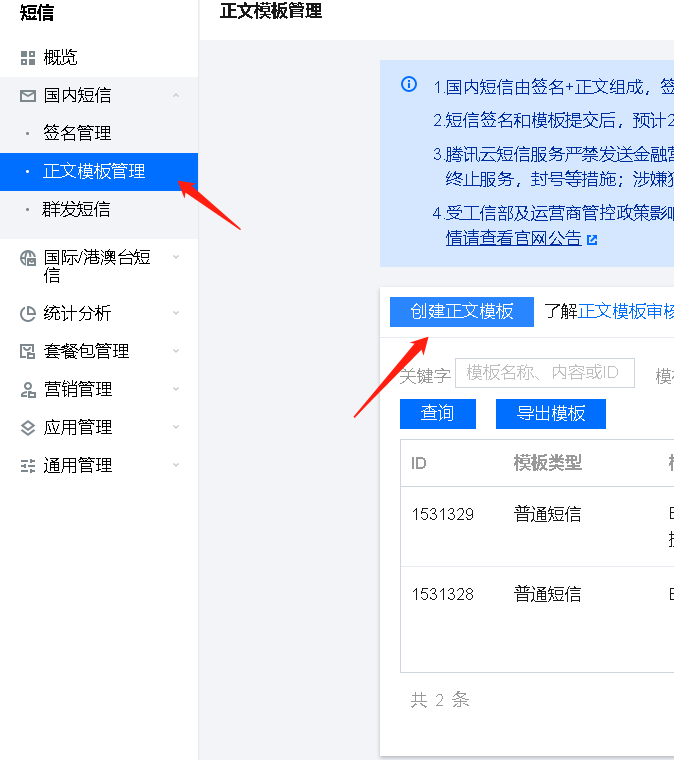Click the layers icon for 应用管理
Viewport: 674px width, 760px height.
coord(28,428)
